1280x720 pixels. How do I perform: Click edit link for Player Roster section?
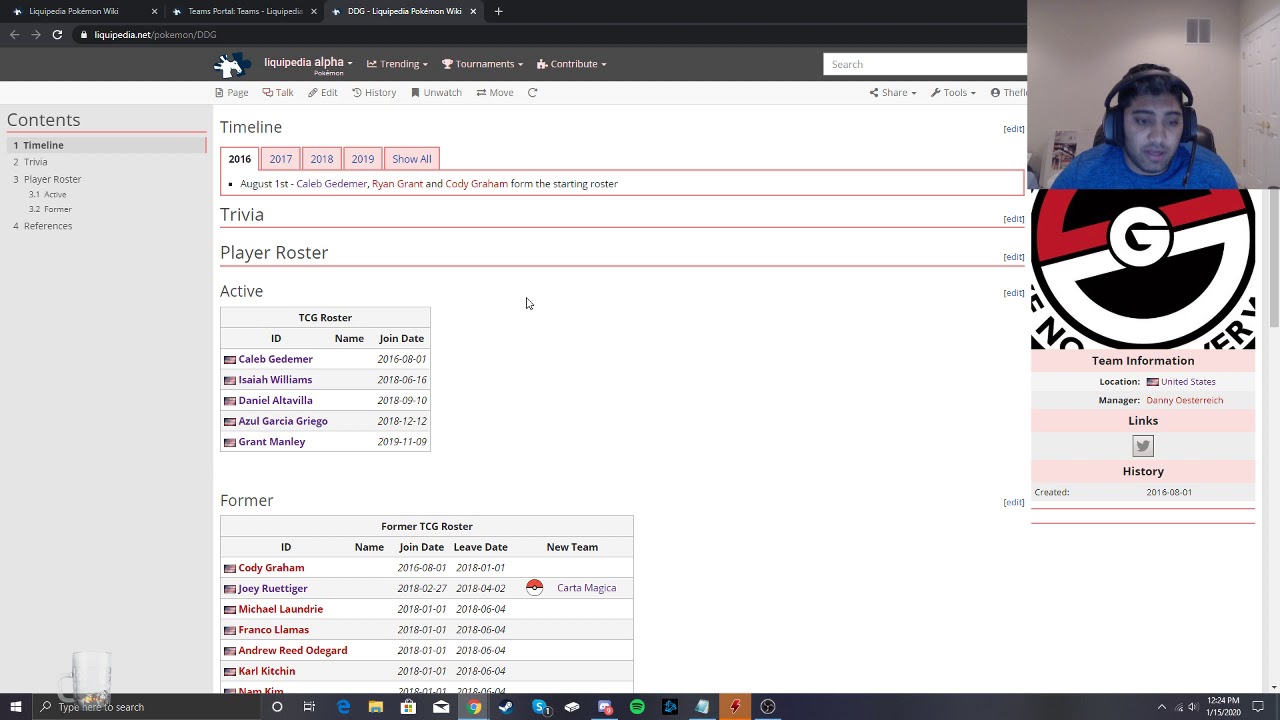coord(1013,257)
